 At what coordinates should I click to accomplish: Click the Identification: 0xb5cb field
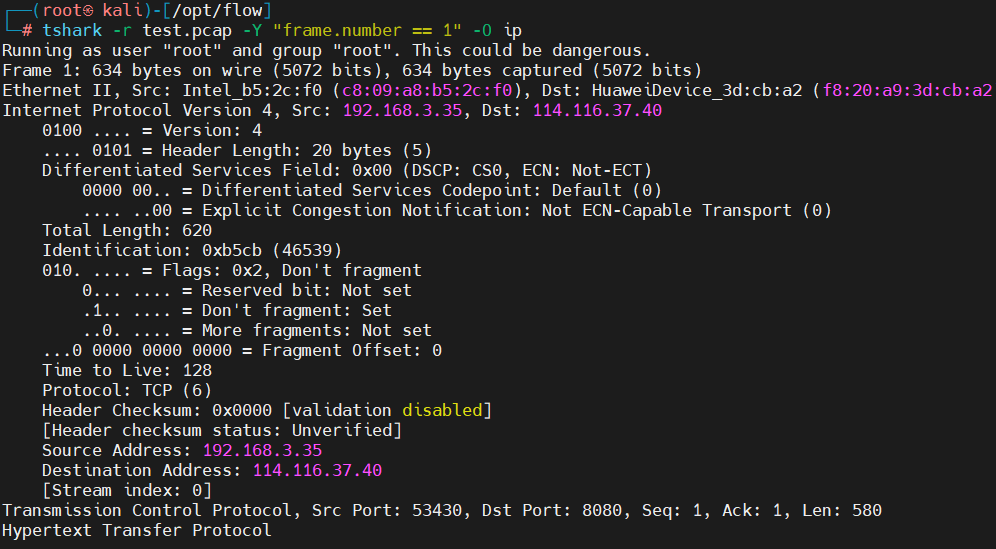[192, 250]
